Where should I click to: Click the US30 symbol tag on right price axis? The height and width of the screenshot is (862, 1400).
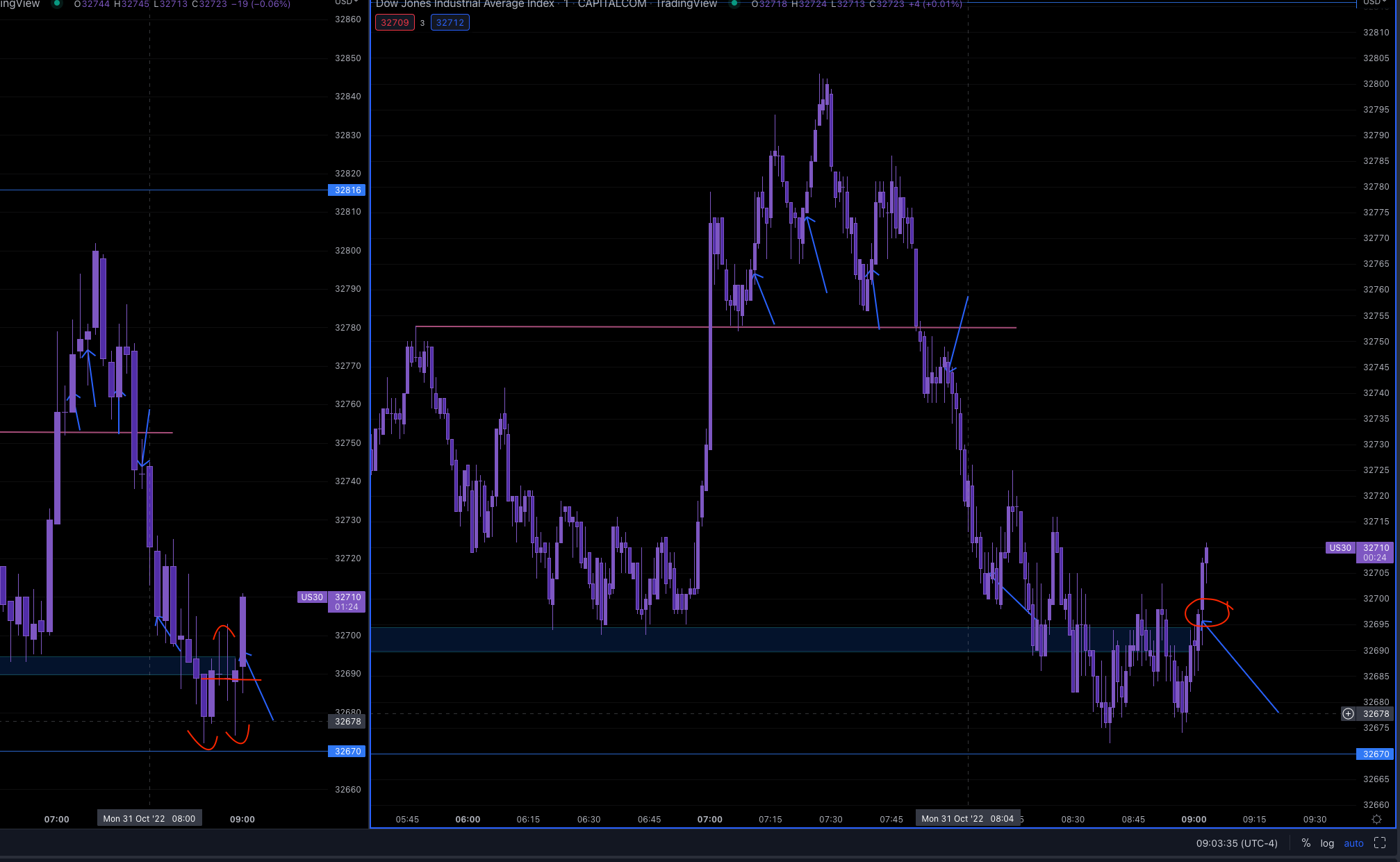[1340, 548]
